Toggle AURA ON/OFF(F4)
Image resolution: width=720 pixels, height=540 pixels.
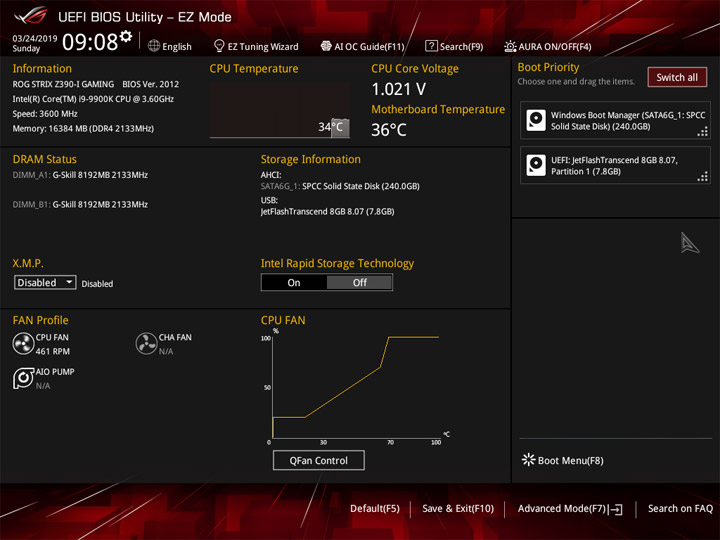pyautogui.click(x=555, y=46)
